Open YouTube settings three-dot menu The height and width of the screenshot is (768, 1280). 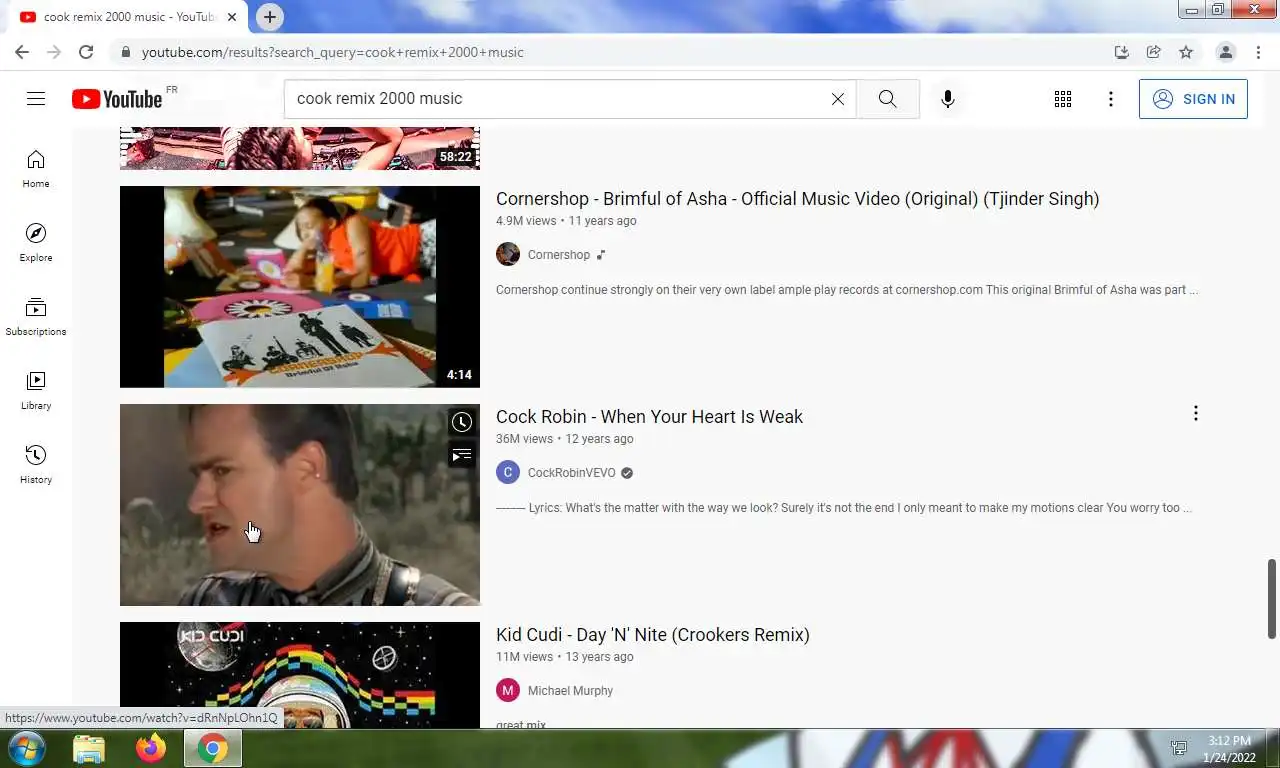[1111, 99]
